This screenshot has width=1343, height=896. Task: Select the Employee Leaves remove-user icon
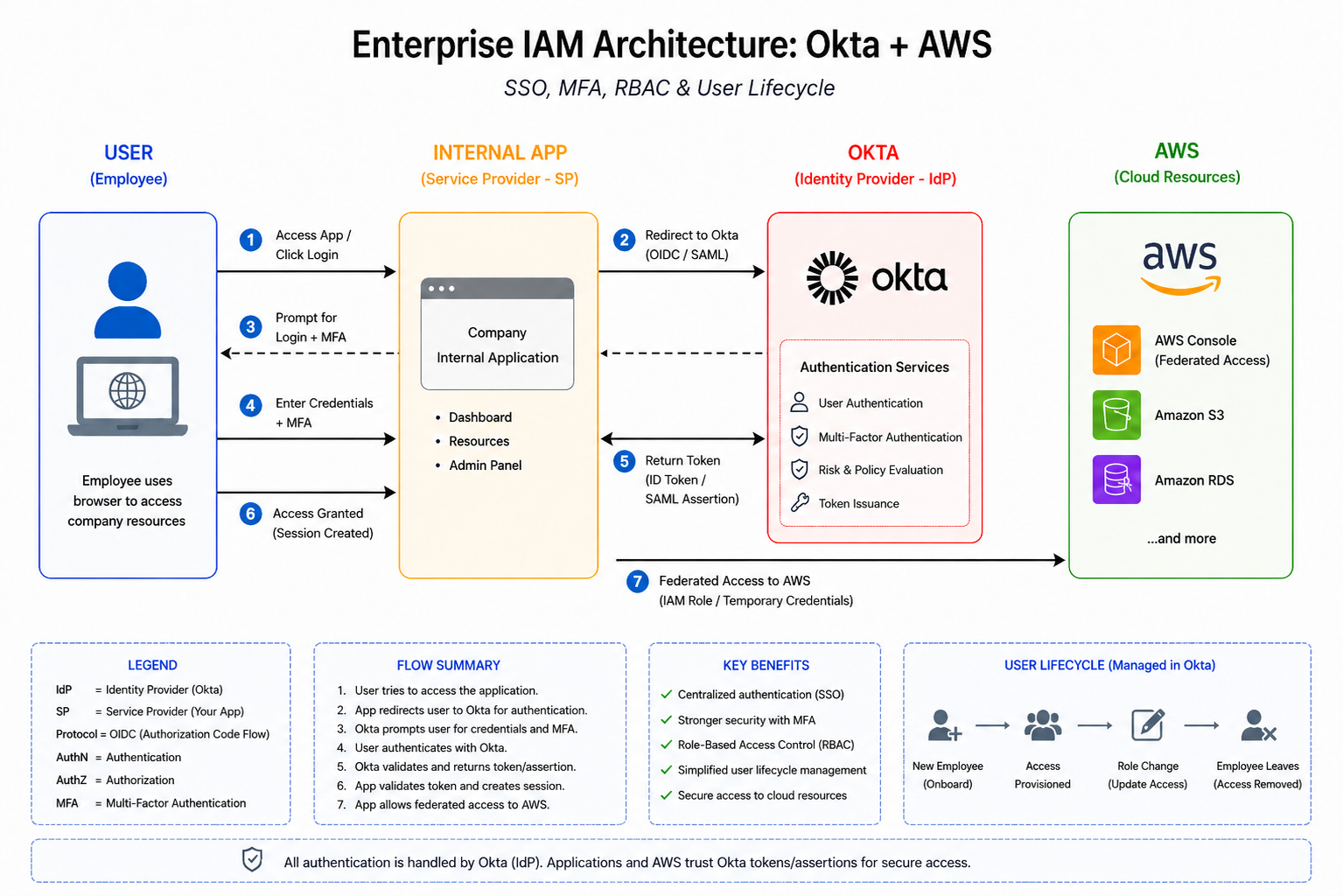tap(1258, 725)
